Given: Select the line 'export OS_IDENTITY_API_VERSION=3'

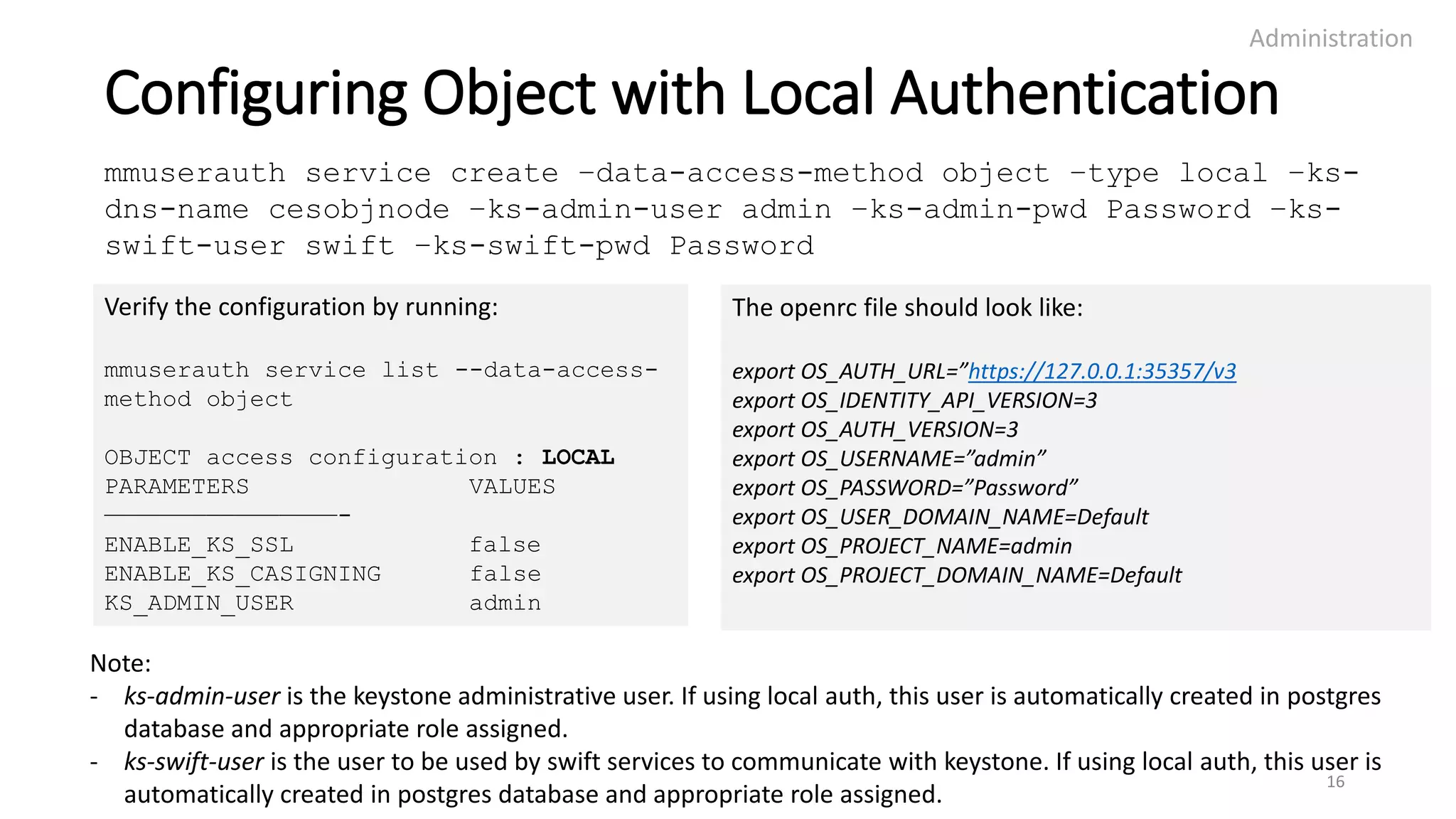Looking at the screenshot, I should [x=915, y=400].
